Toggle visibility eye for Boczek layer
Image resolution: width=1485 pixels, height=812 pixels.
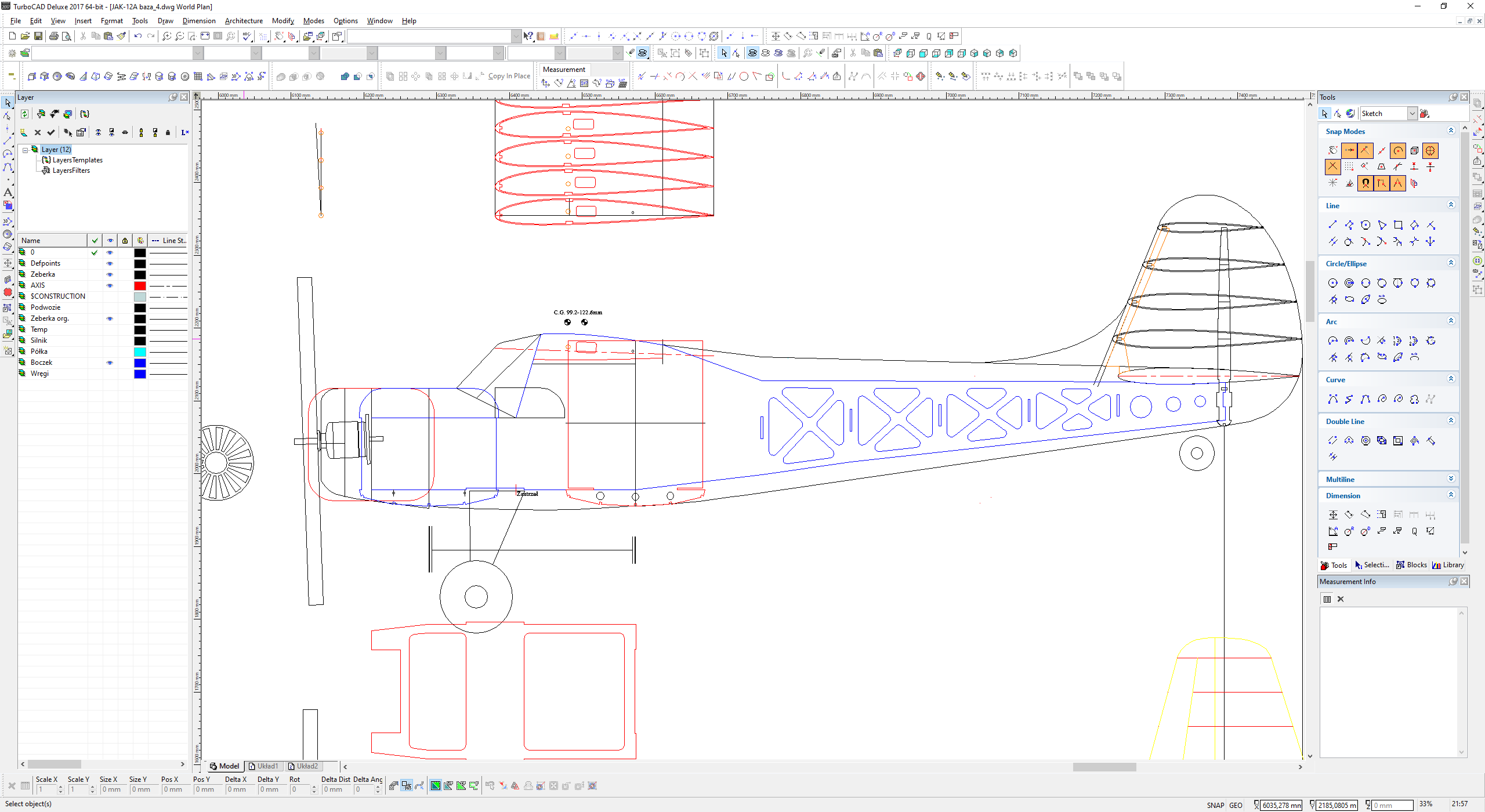click(110, 363)
